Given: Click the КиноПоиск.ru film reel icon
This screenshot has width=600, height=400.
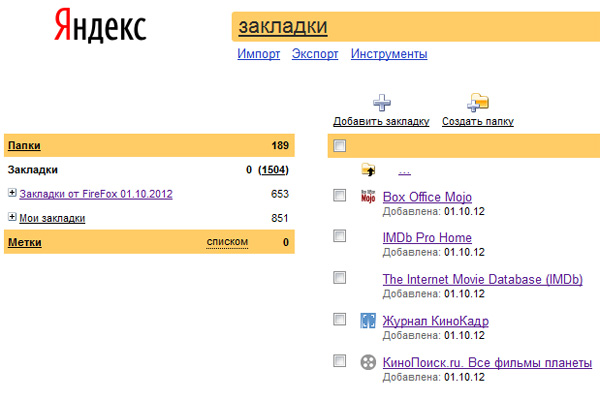Looking at the screenshot, I should [x=367, y=361].
